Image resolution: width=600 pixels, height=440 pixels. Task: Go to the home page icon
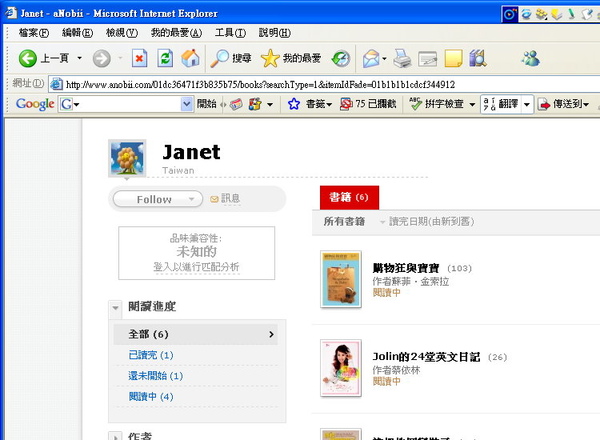click(x=191, y=59)
